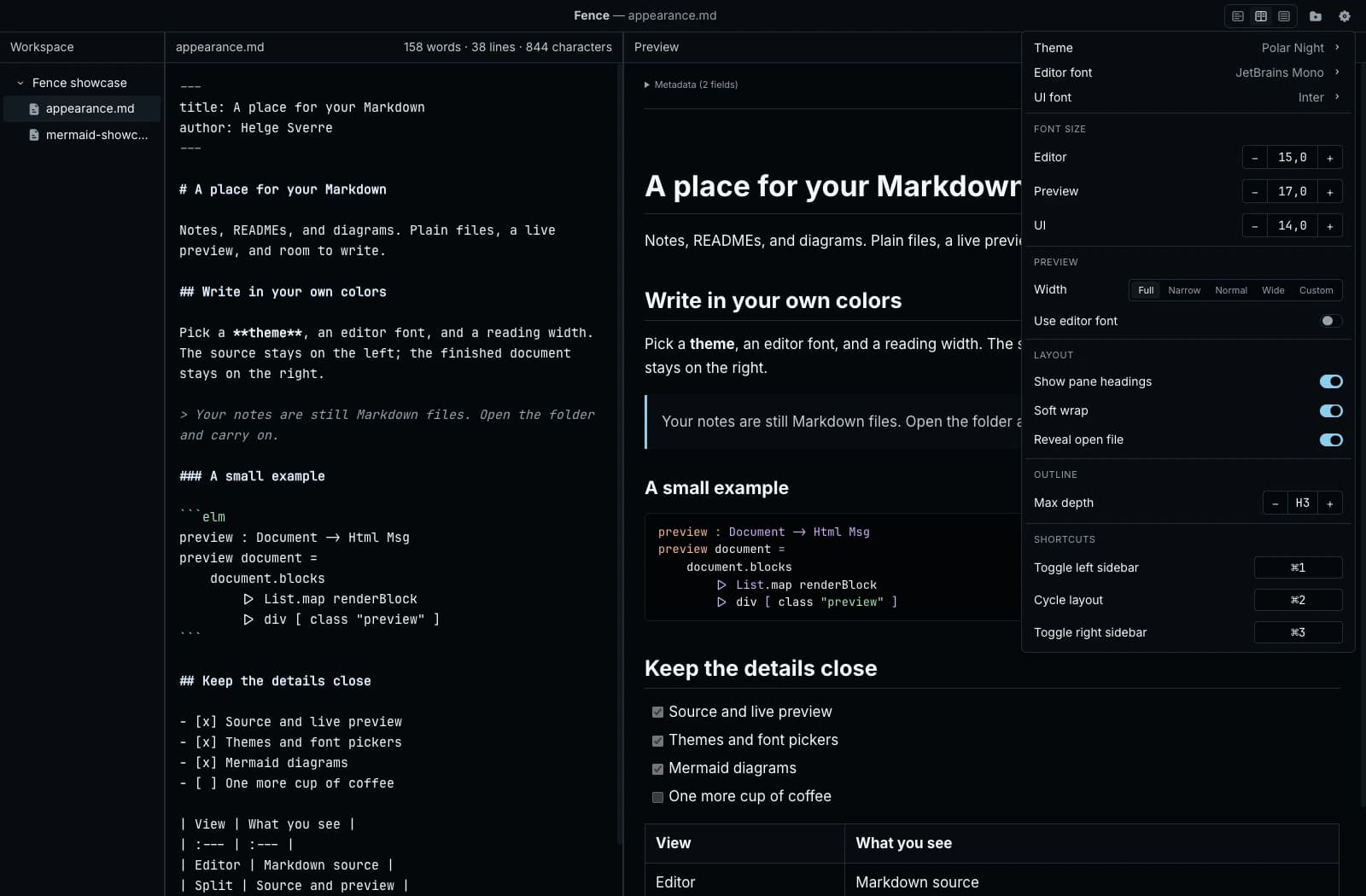This screenshot has height=896, width=1366.
Task: Switch to editor-only layout icon
Action: pyautogui.click(x=1238, y=16)
